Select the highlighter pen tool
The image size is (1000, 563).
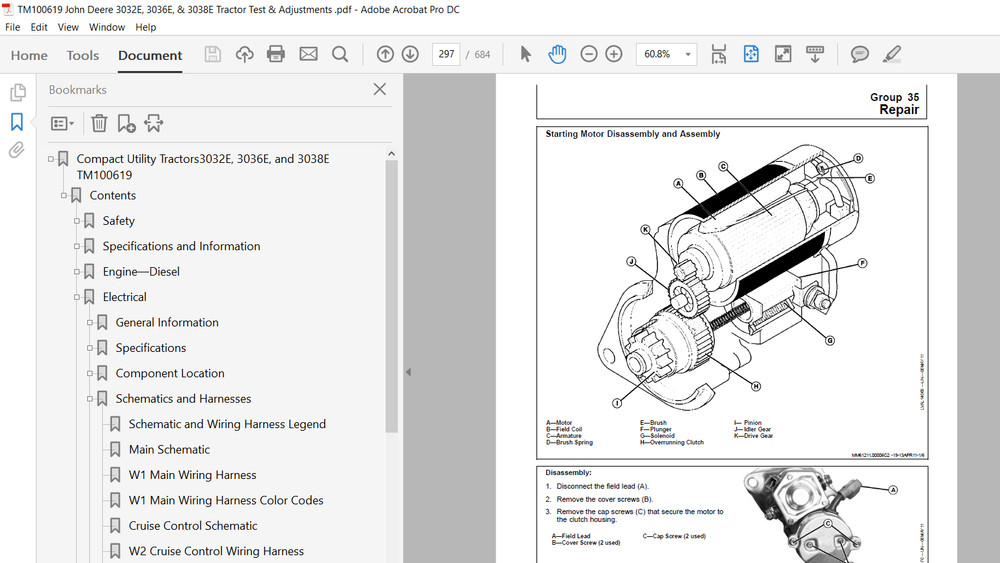892,54
